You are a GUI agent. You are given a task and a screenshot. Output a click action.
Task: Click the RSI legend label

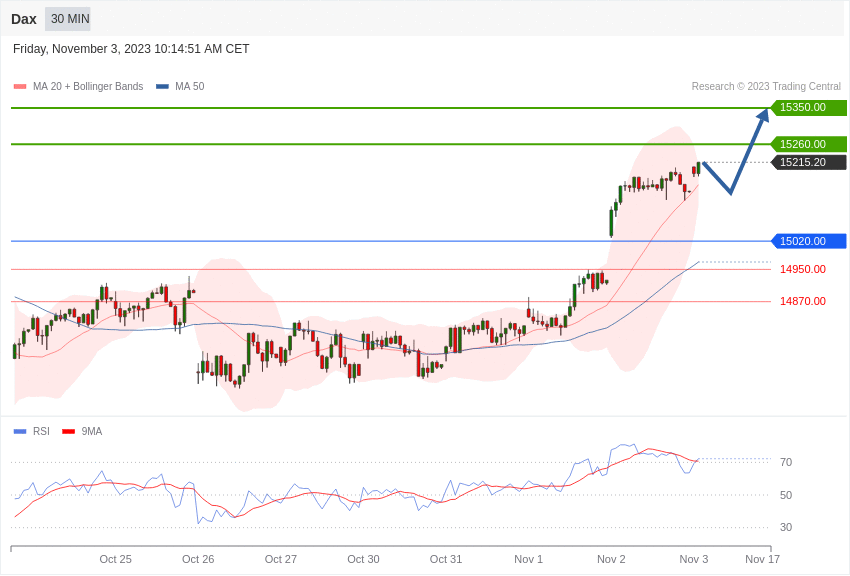click(41, 431)
